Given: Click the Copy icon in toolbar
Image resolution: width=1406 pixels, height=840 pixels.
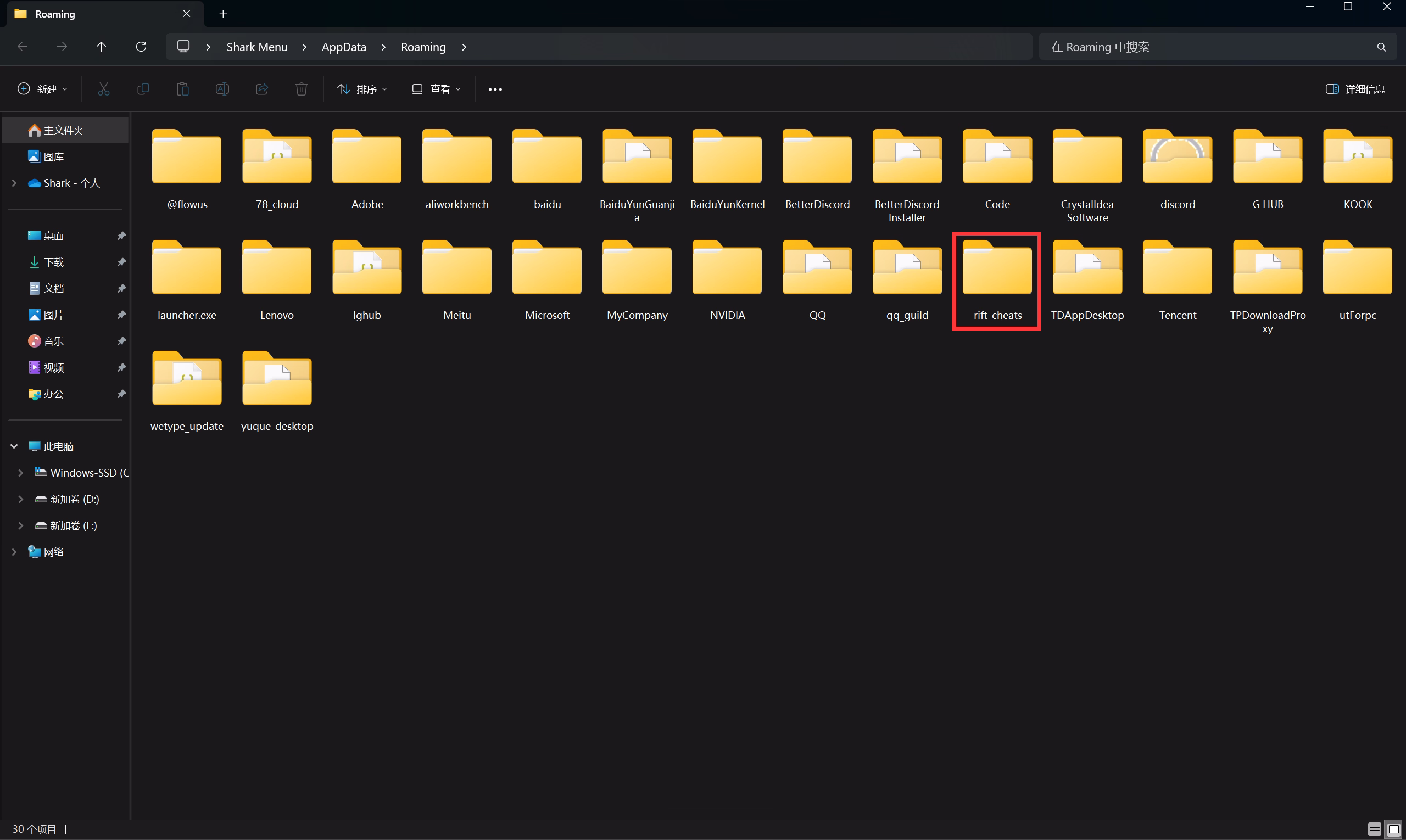Looking at the screenshot, I should click(143, 89).
